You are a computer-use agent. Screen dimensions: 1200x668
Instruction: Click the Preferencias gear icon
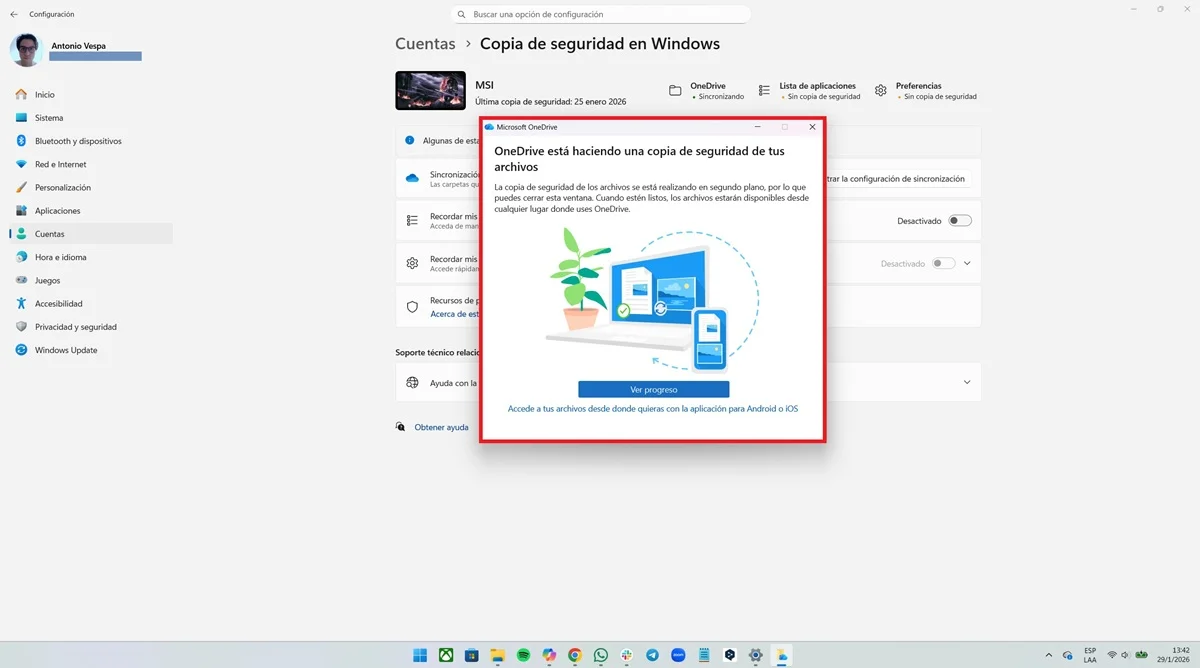tap(880, 91)
